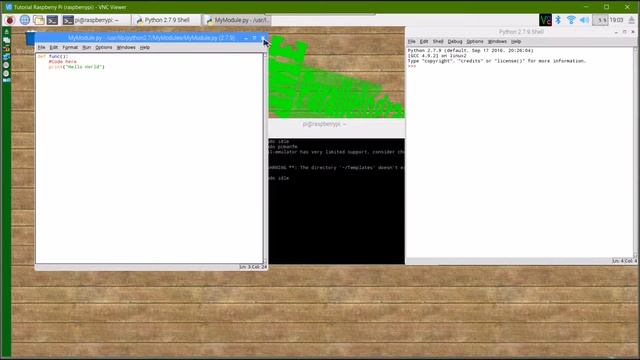This screenshot has width=640, height=360.
Task: Click the 'Python 2.7.9 (default...' version line
Action: 470,51
